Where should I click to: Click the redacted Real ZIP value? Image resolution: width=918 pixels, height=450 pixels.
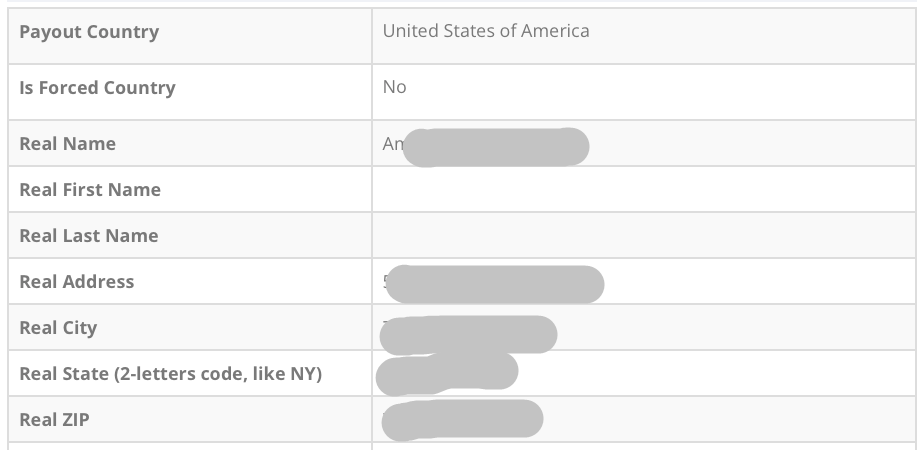click(x=463, y=419)
